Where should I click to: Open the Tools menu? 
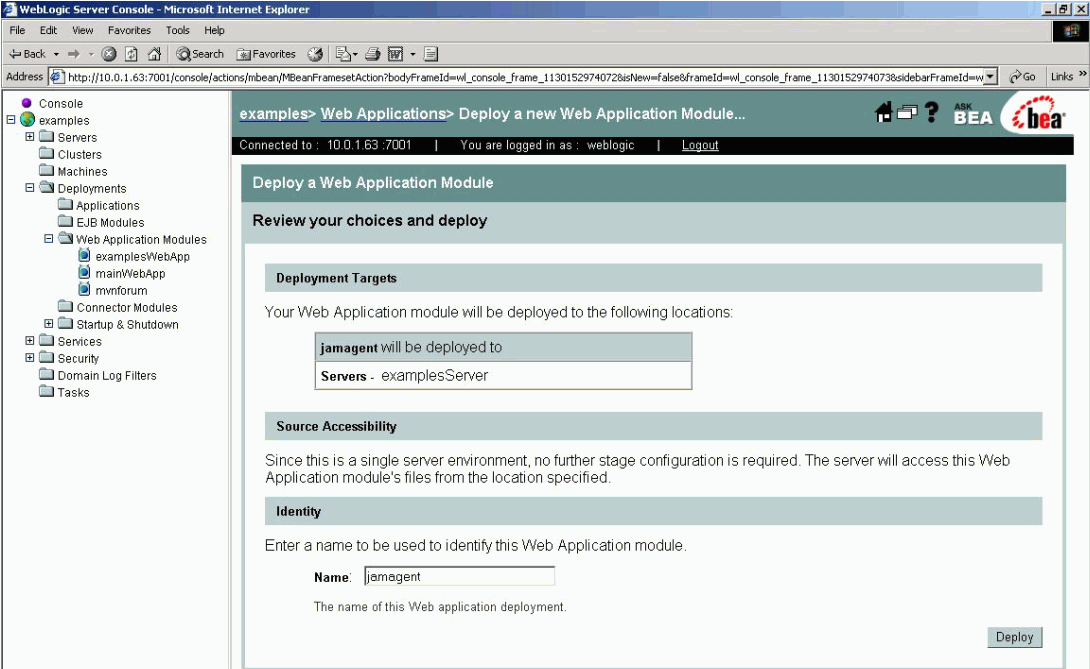click(177, 29)
